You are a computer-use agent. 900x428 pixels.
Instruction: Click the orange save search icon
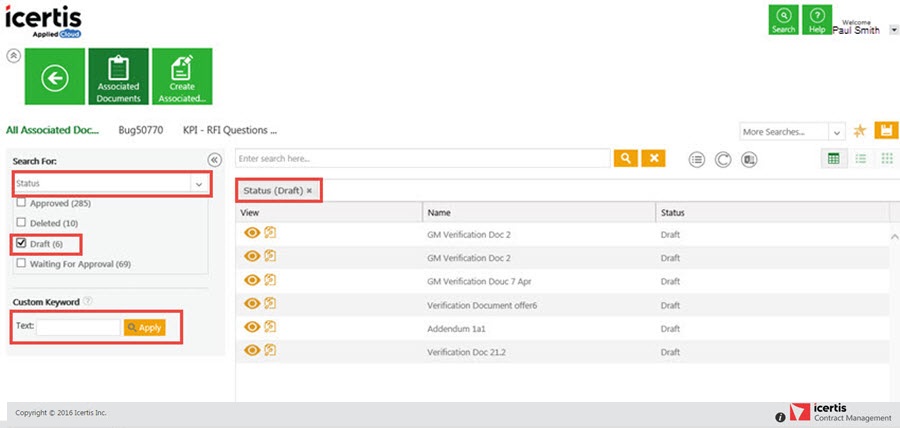885,131
